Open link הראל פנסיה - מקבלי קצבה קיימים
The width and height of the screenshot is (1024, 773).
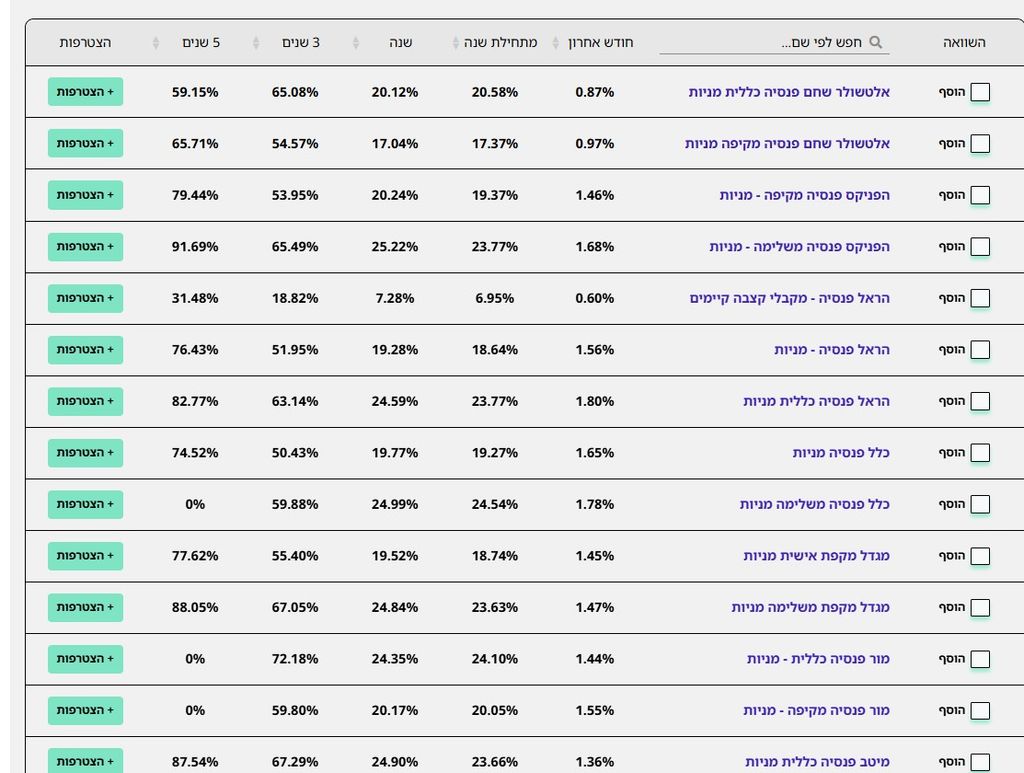click(x=790, y=298)
